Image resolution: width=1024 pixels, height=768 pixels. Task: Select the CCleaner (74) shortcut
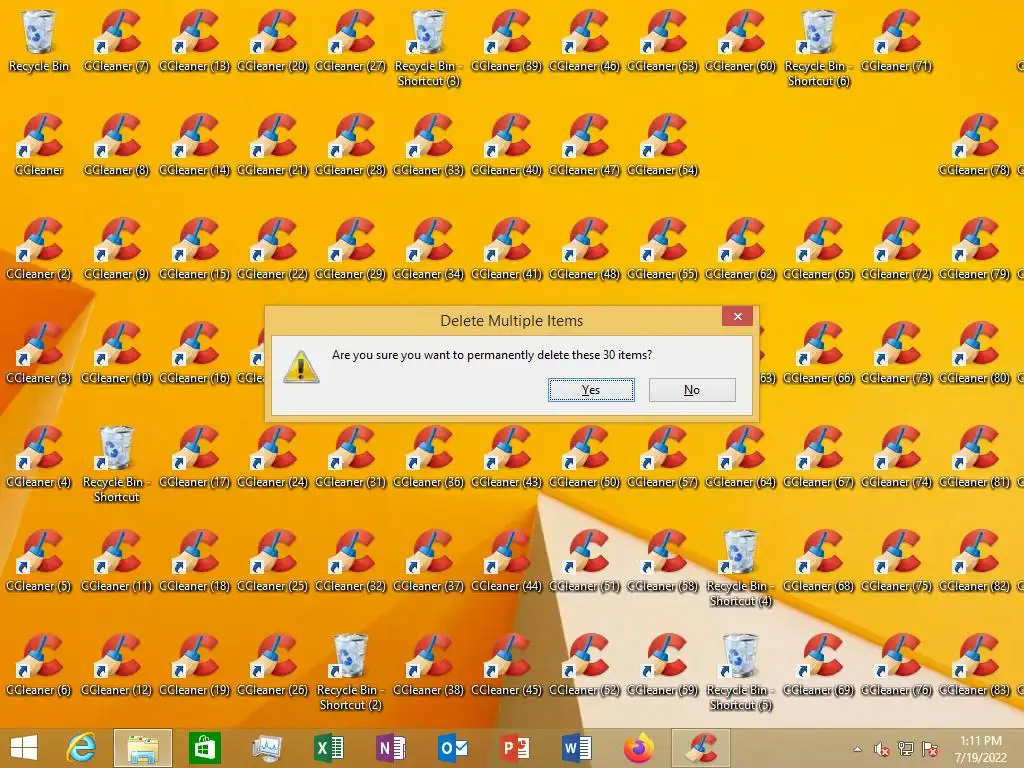[x=897, y=456]
